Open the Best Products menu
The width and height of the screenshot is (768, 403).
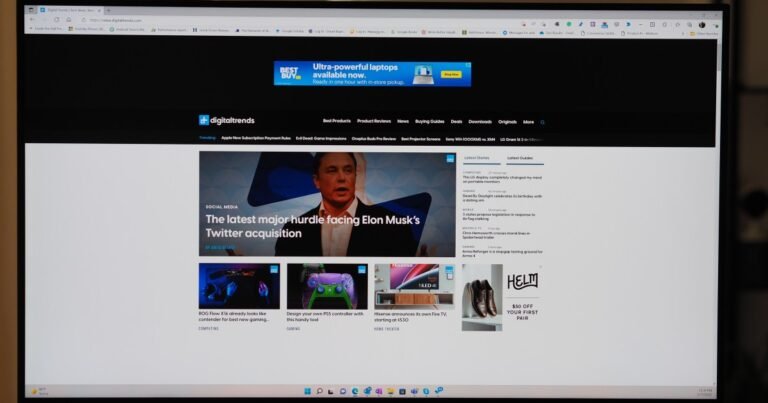[336, 121]
